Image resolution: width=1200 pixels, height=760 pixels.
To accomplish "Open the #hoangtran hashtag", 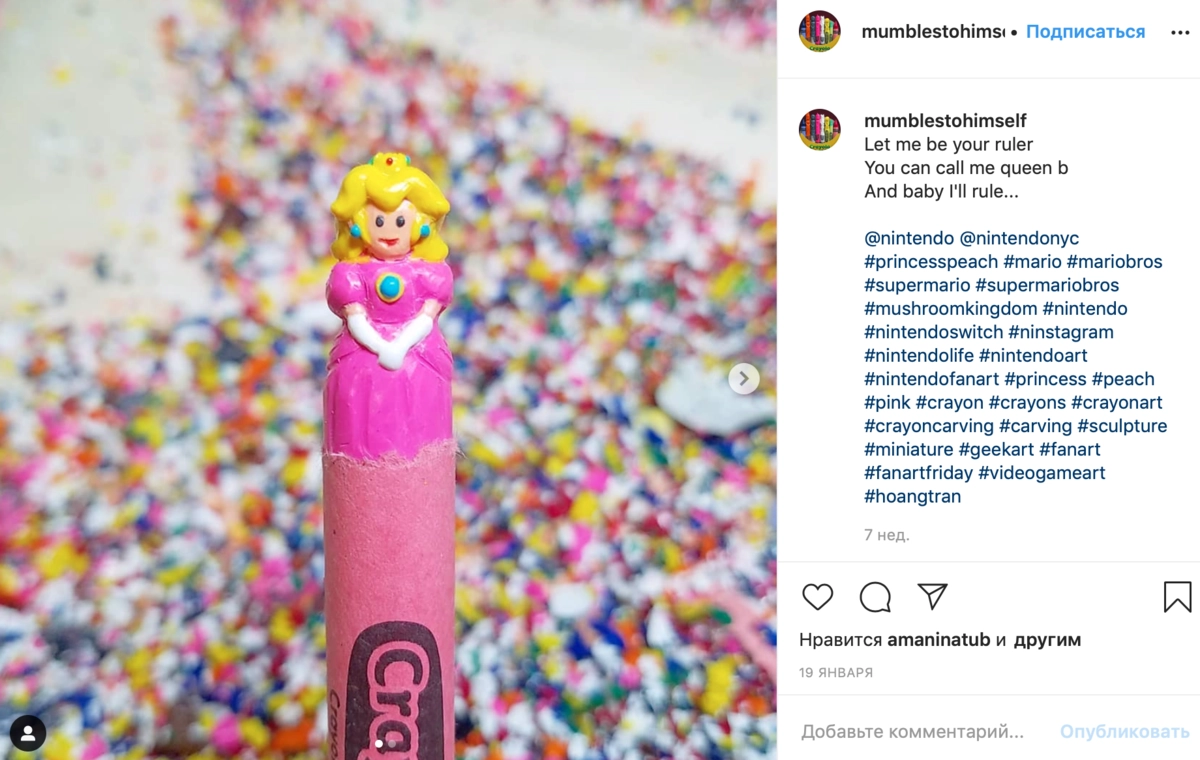I will point(912,496).
